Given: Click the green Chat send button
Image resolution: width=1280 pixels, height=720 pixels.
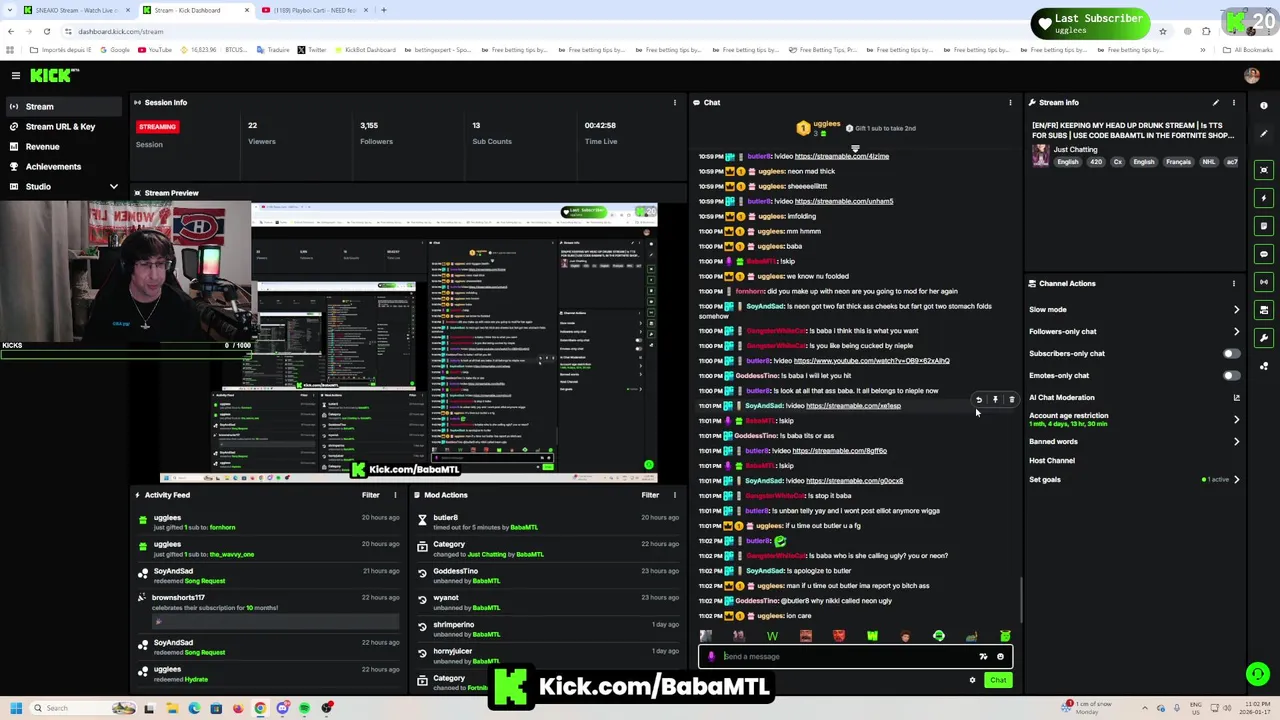Looking at the screenshot, I should coord(998,680).
